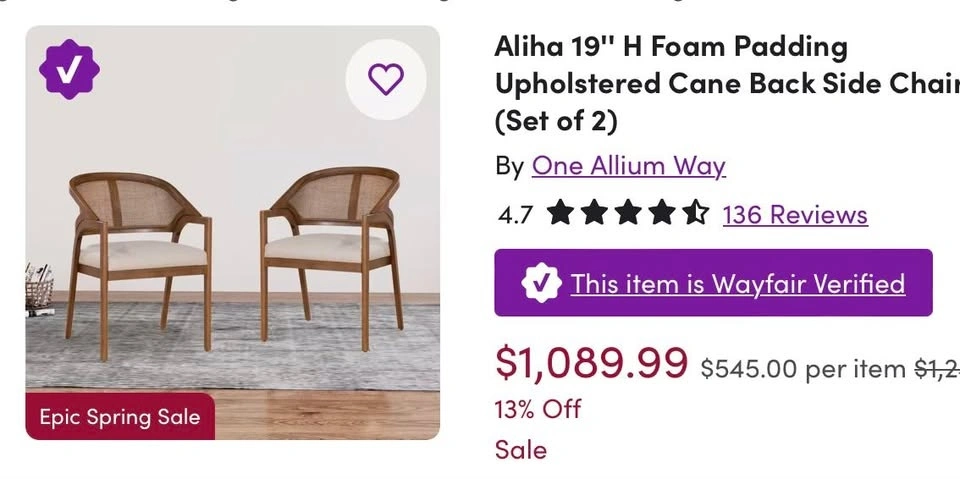Click the purple verified badge on product photo
The width and height of the screenshot is (960, 479).
(x=69, y=69)
